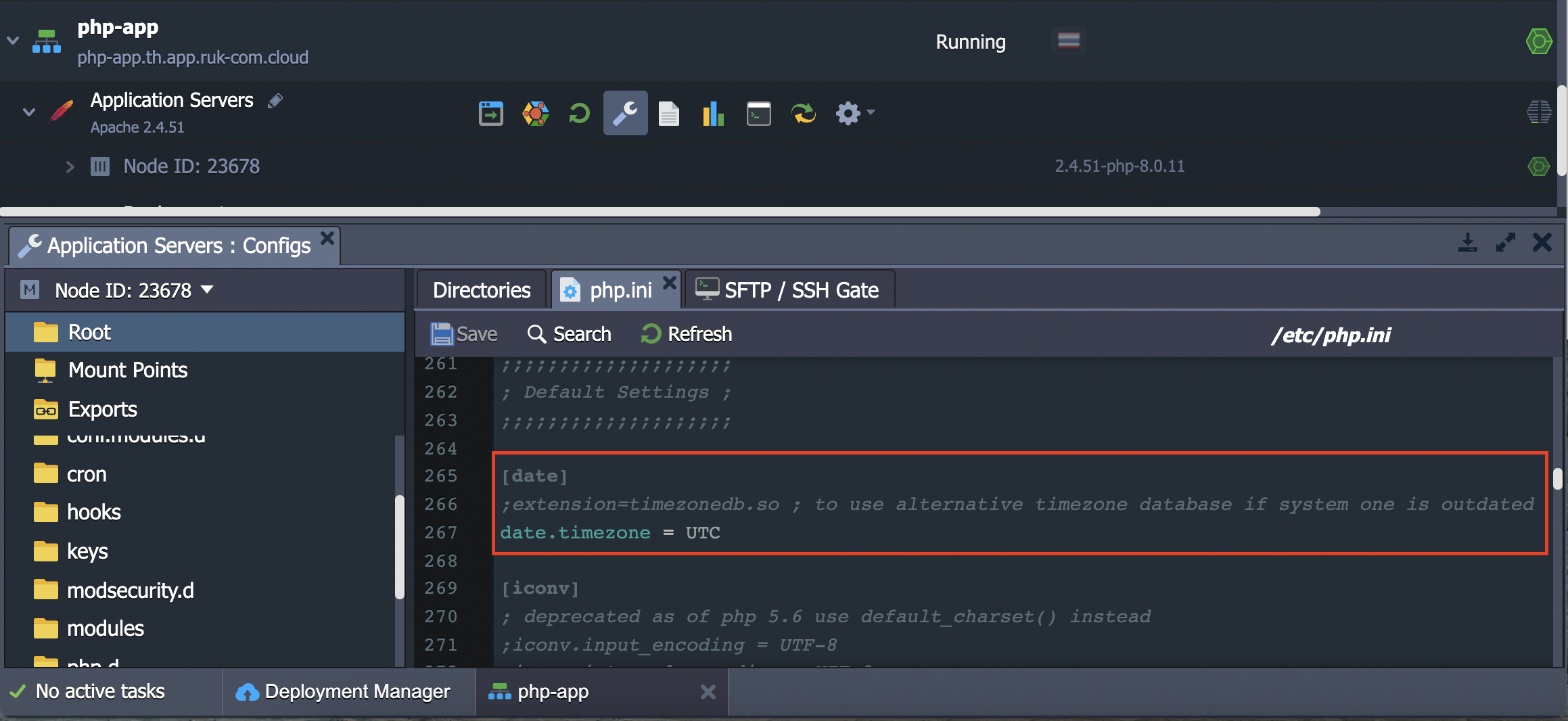Switch to the Directories tab
Image resolution: width=1568 pixels, height=721 pixels.
click(482, 290)
